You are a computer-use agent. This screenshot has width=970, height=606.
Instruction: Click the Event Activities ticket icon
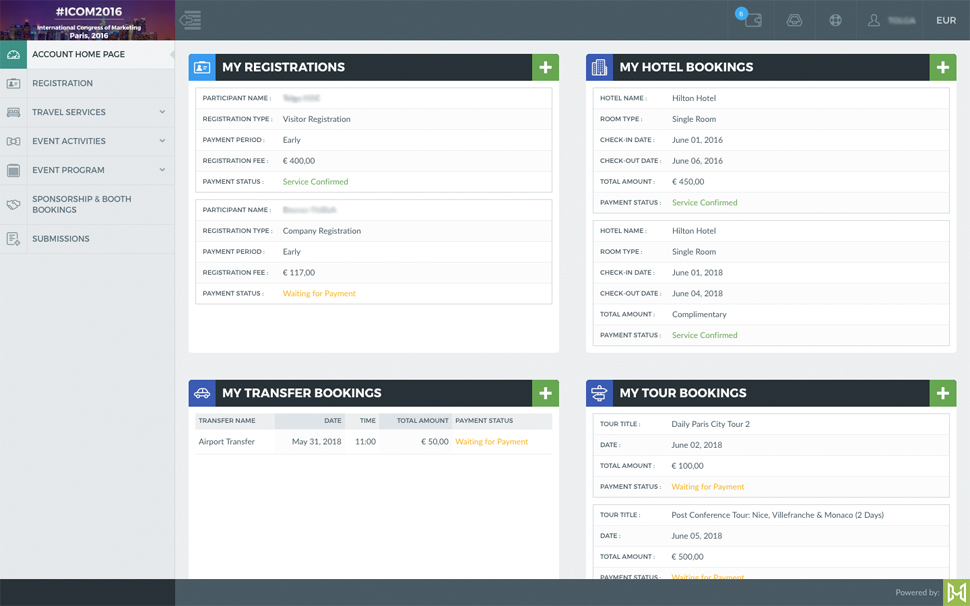13,142
